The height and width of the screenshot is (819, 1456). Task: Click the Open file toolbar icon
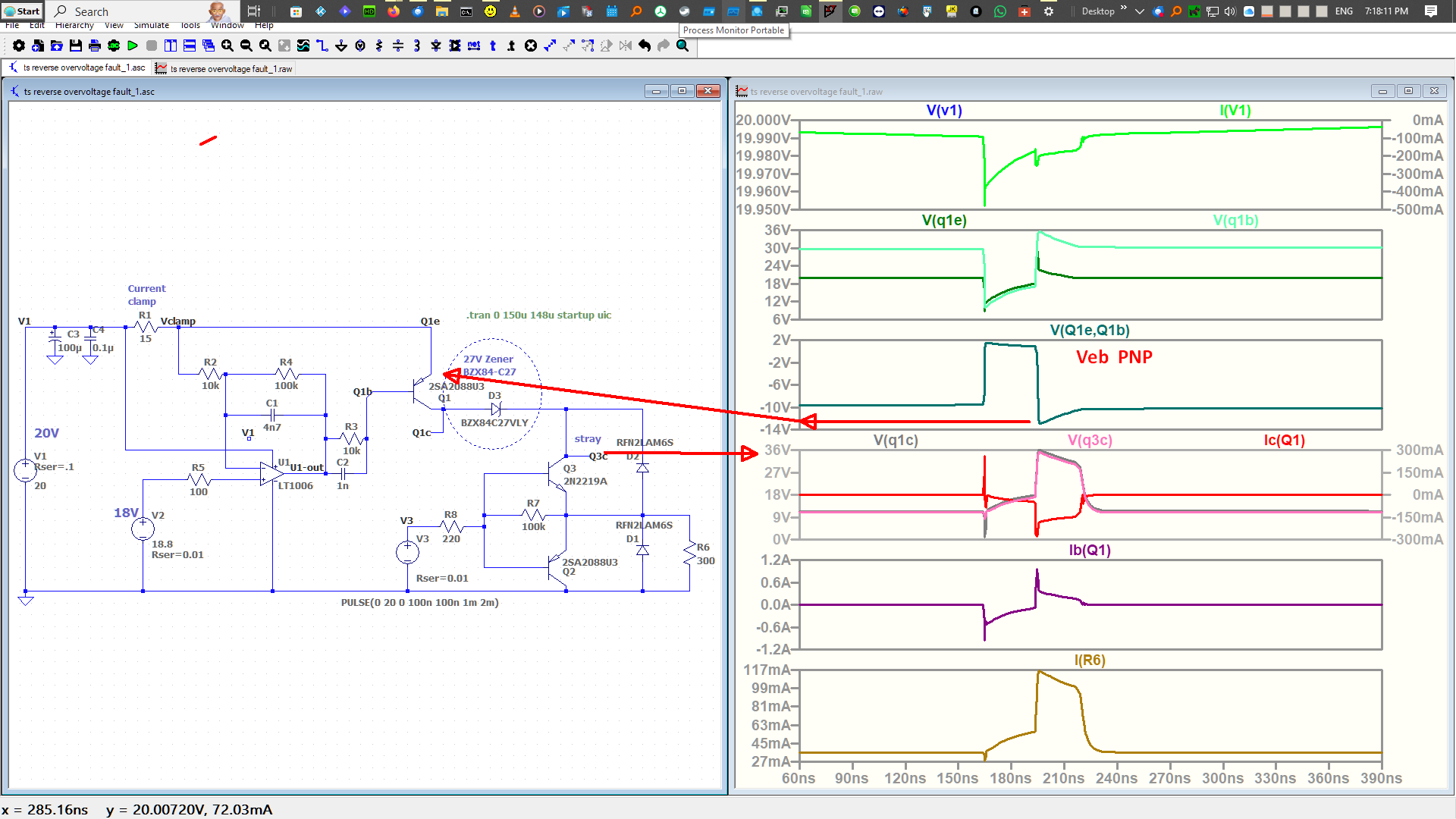click(x=57, y=45)
